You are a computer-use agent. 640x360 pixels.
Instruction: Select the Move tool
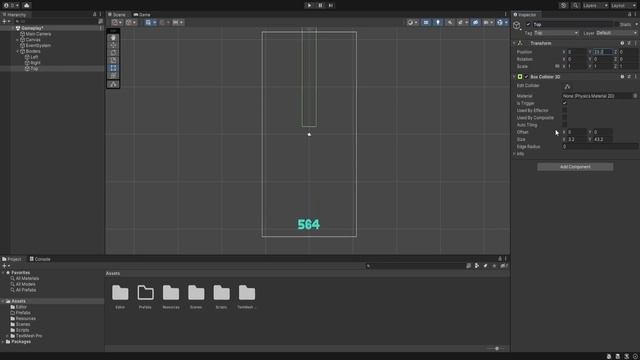point(113,45)
